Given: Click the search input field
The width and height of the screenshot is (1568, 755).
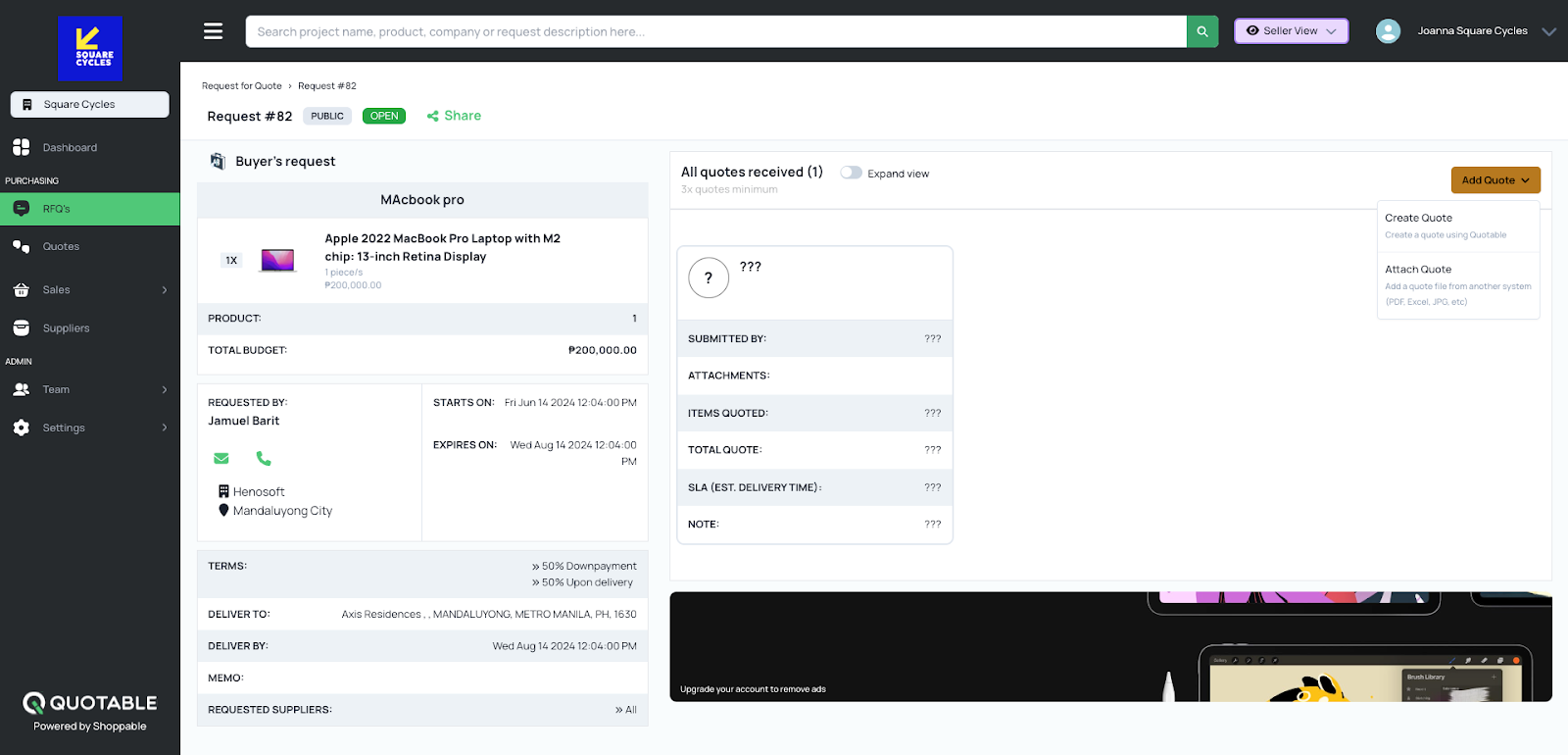Looking at the screenshot, I should point(715,31).
